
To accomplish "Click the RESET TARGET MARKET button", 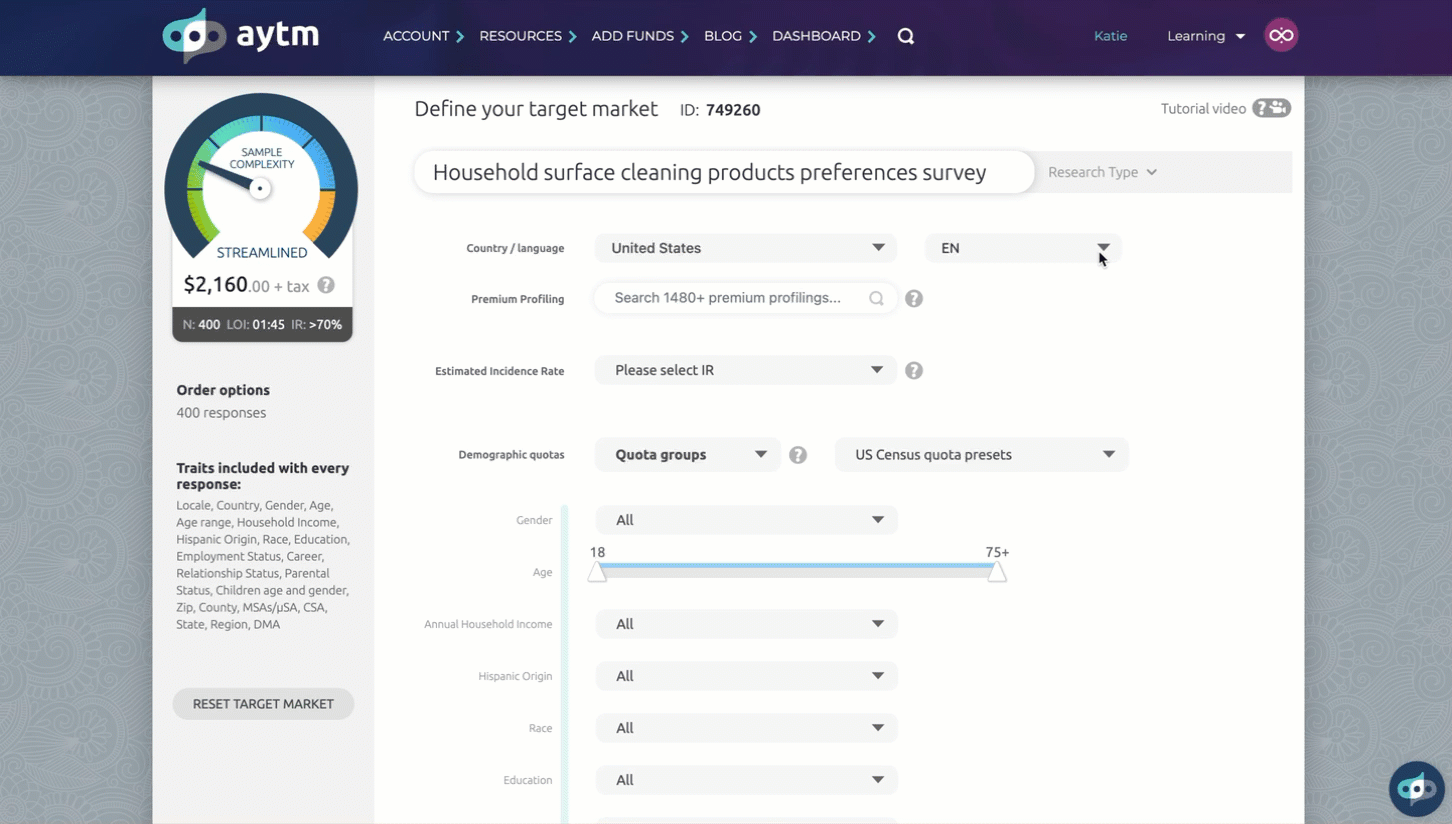I will (263, 704).
